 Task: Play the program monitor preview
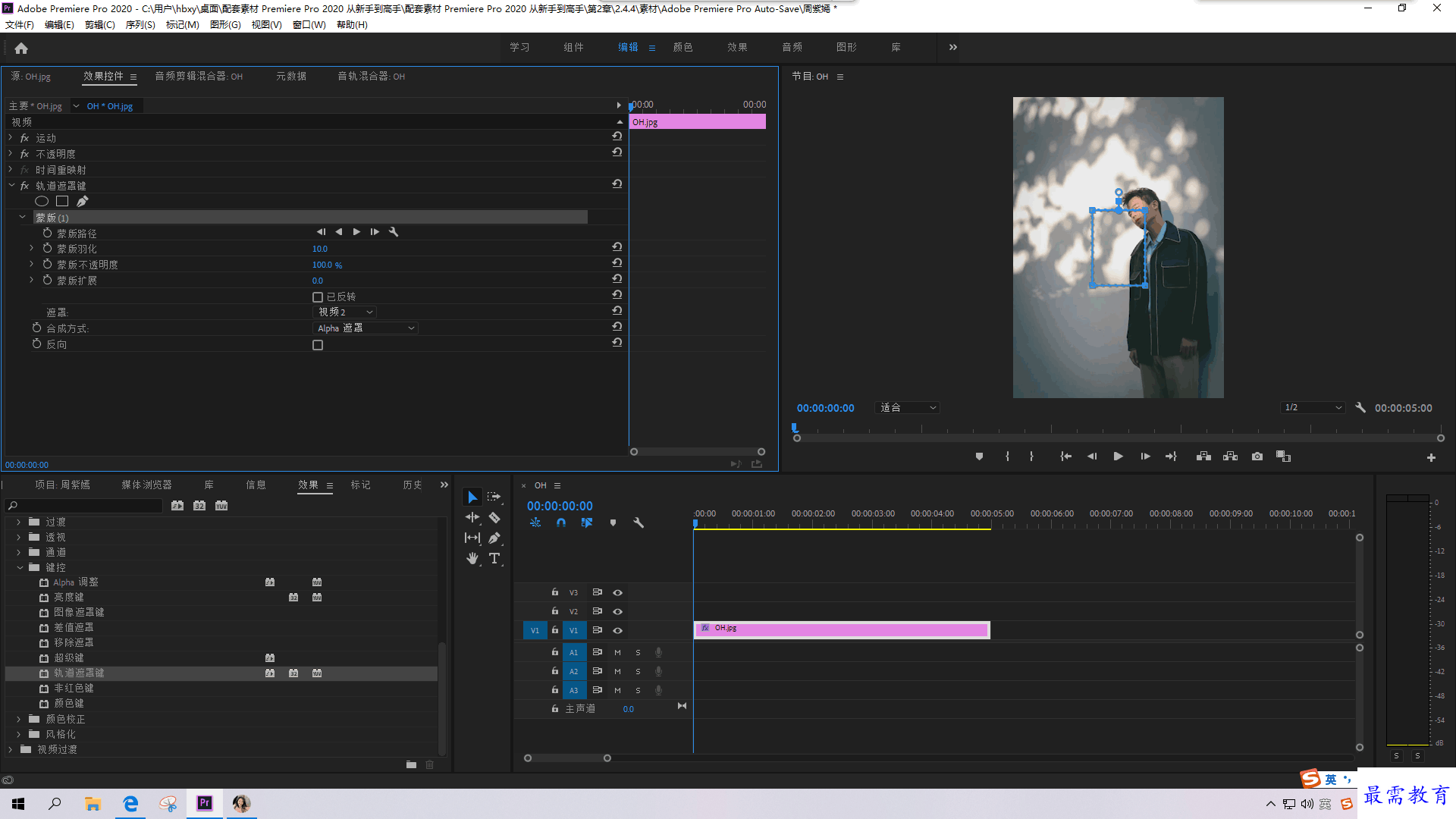click(1118, 457)
